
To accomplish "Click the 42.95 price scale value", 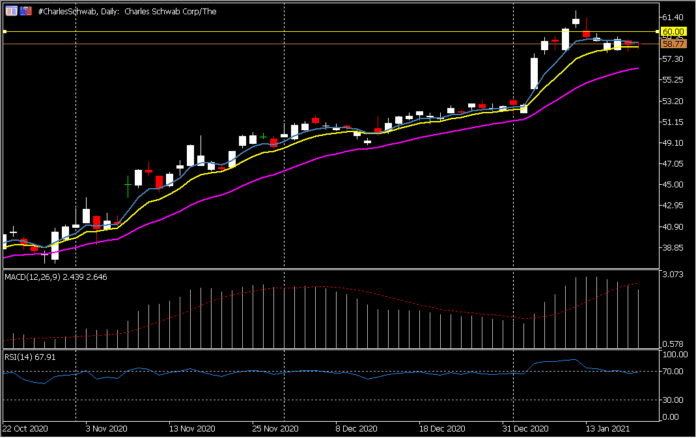I will (672, 205).
